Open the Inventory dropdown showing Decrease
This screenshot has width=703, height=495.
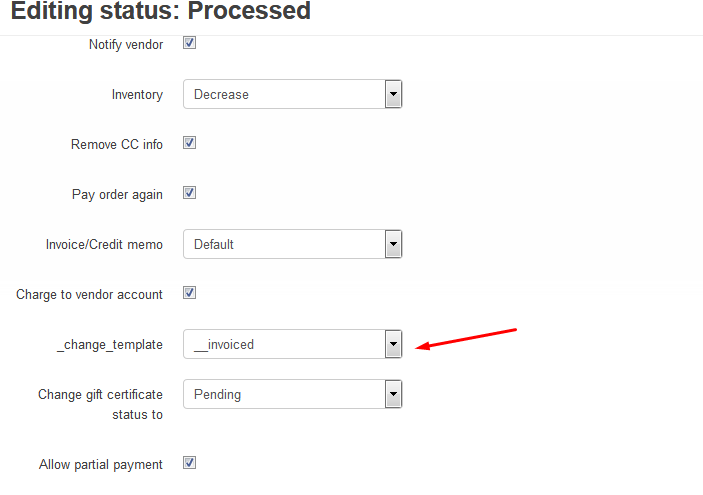292,94
